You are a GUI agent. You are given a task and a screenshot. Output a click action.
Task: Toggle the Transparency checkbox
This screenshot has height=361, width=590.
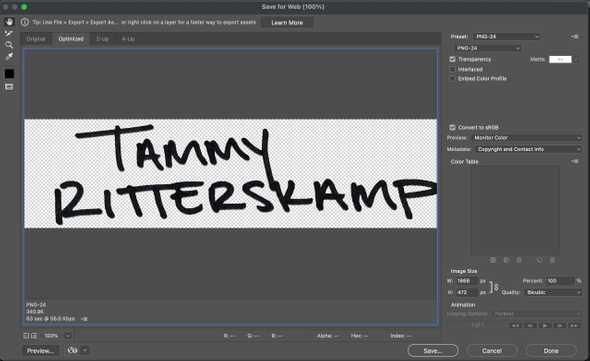coord(452,59)
